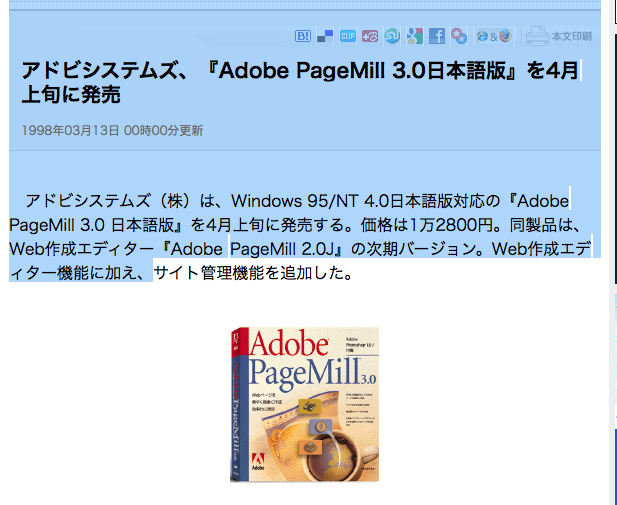
Task: Add to Google Bookmarks icon
Action: [x=415, y=36]
